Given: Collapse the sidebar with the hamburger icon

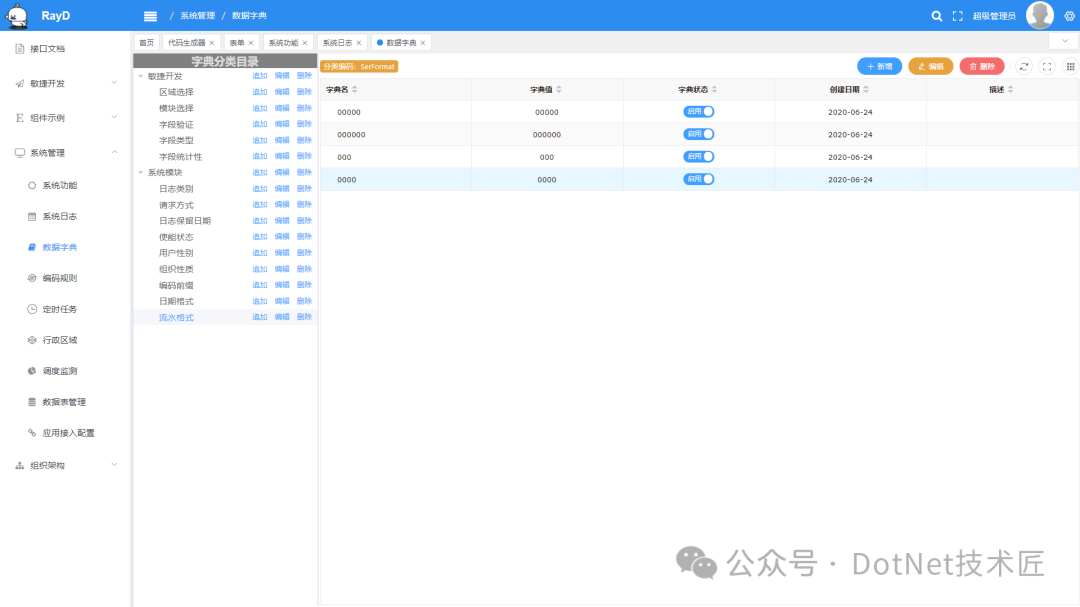Looking at the screenshot, I should [x=150, y=16].
